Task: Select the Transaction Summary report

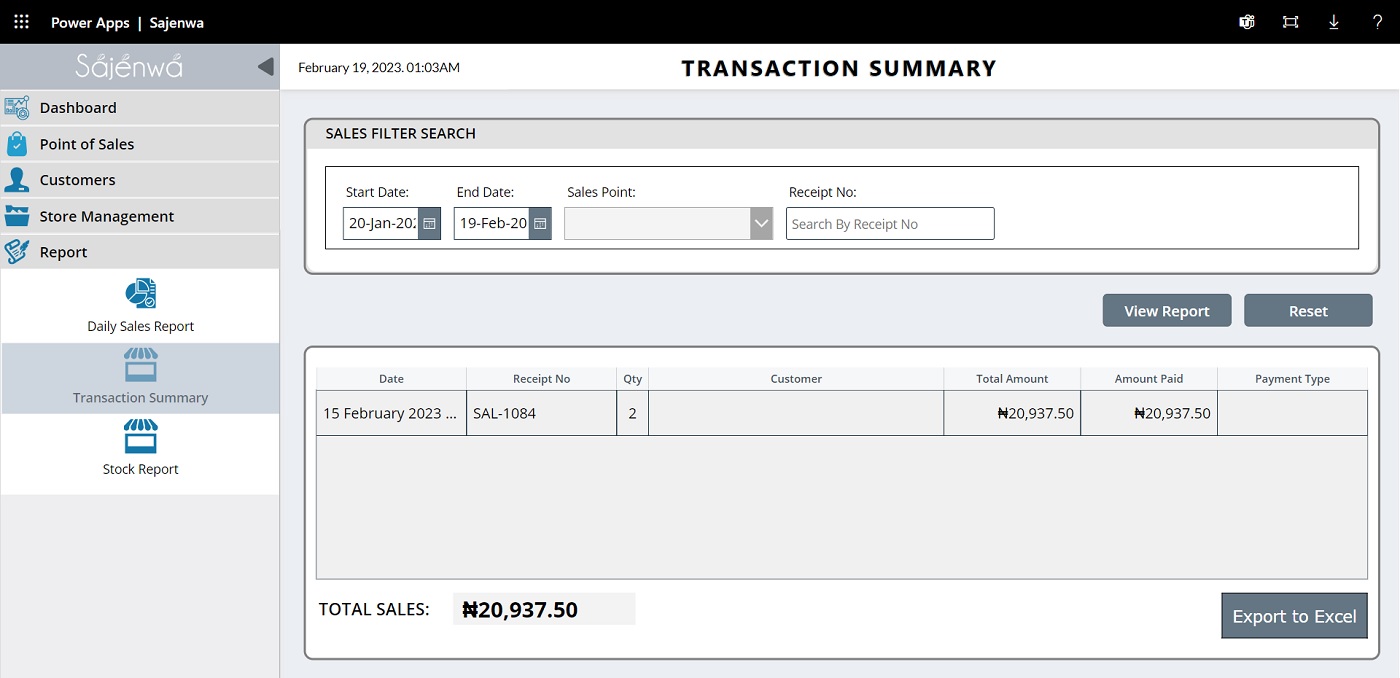Action: point(140,378)
